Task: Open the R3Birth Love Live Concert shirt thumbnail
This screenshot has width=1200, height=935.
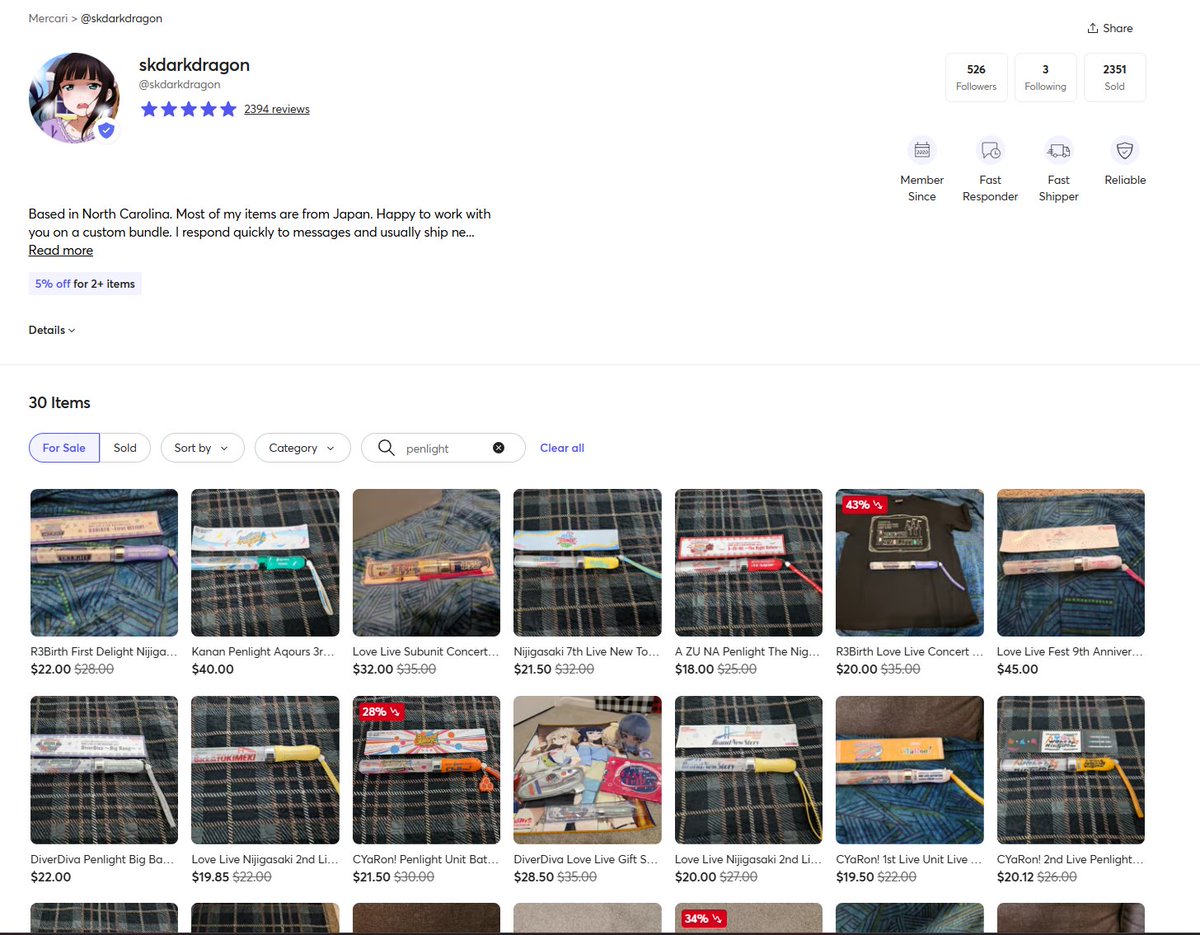Action: coord(910,562)
